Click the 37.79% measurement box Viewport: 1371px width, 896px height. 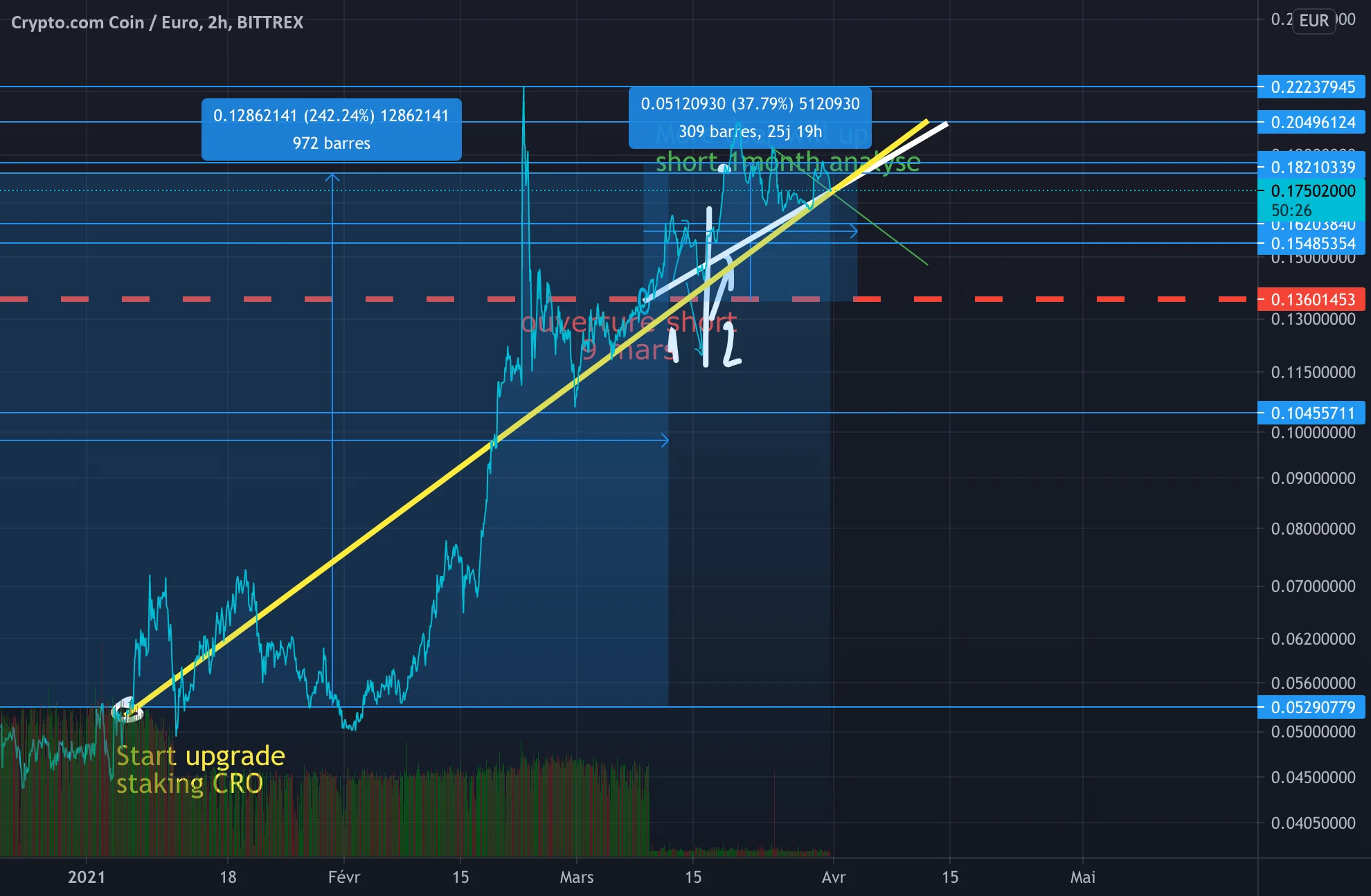tap(750, 118)
